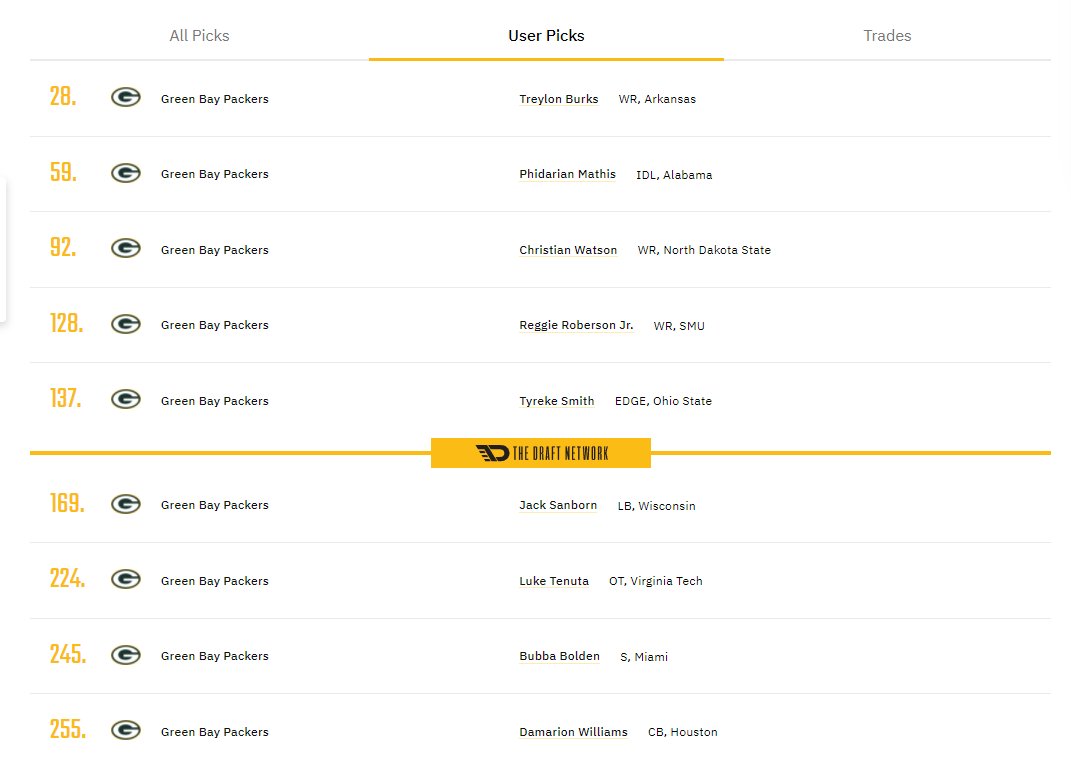
Task: Click 'WR, North Dakota State' text
Action: [704, 250]
